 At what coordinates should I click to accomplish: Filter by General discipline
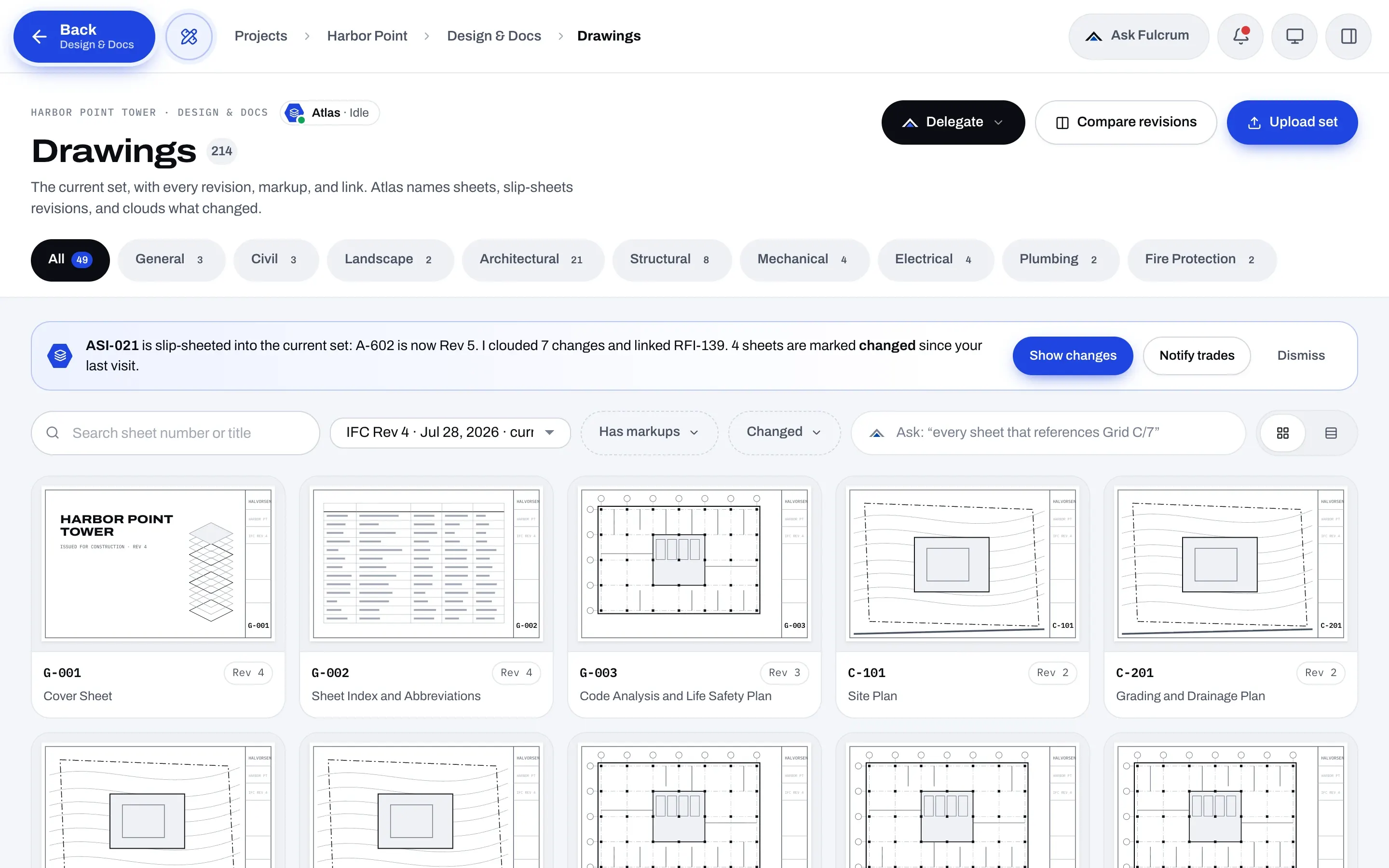tap(171, 259)
